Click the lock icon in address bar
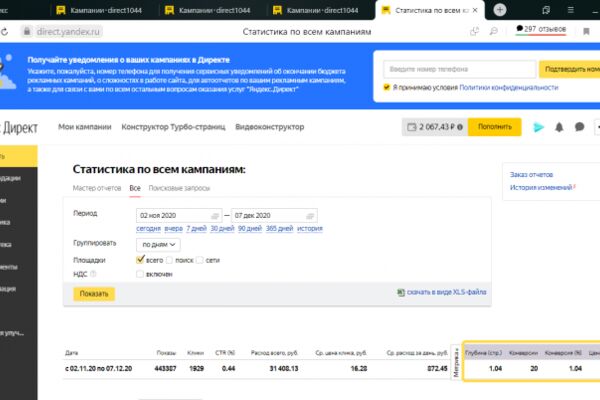The image size is (600, 400). tap(27, 31)
